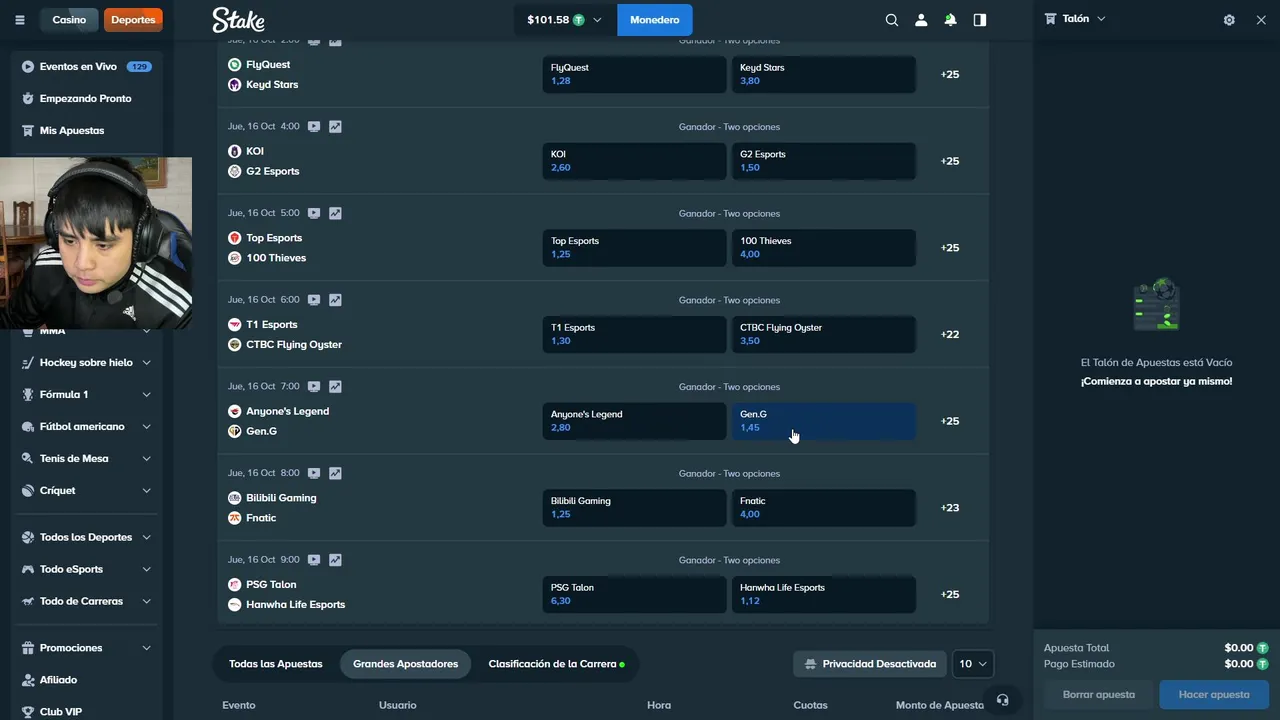This screenshot has width=1280, height=720.
Task: Open statistics icon for T1 Esports match
Action: 335,300
